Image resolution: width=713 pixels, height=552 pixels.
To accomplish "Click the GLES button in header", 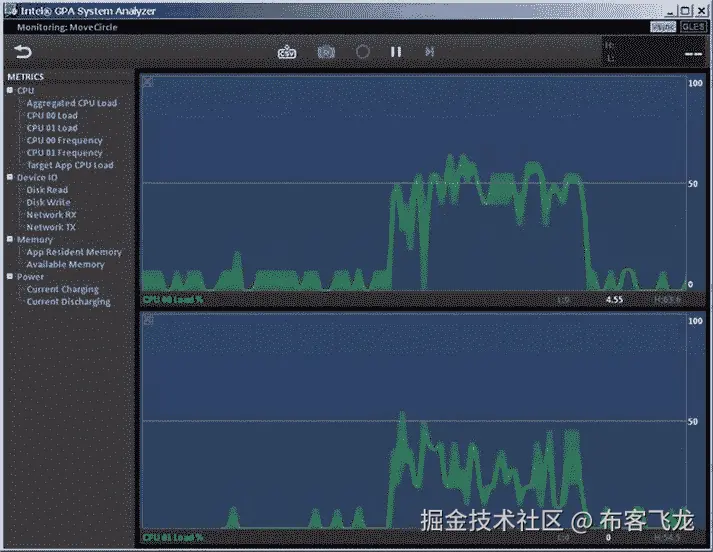I will [x=693, y=27].
